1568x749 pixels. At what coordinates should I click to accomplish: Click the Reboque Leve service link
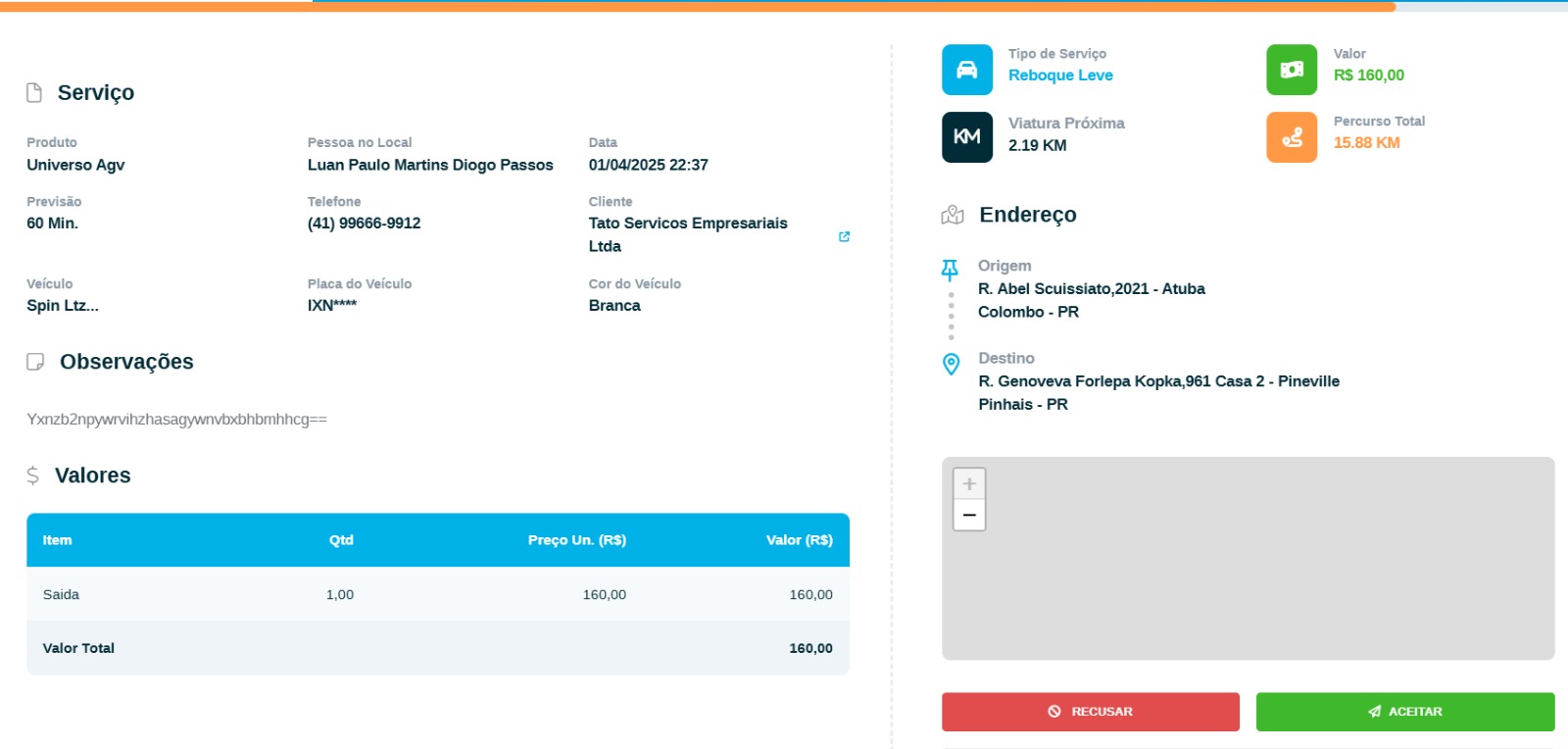(1060, 75)
